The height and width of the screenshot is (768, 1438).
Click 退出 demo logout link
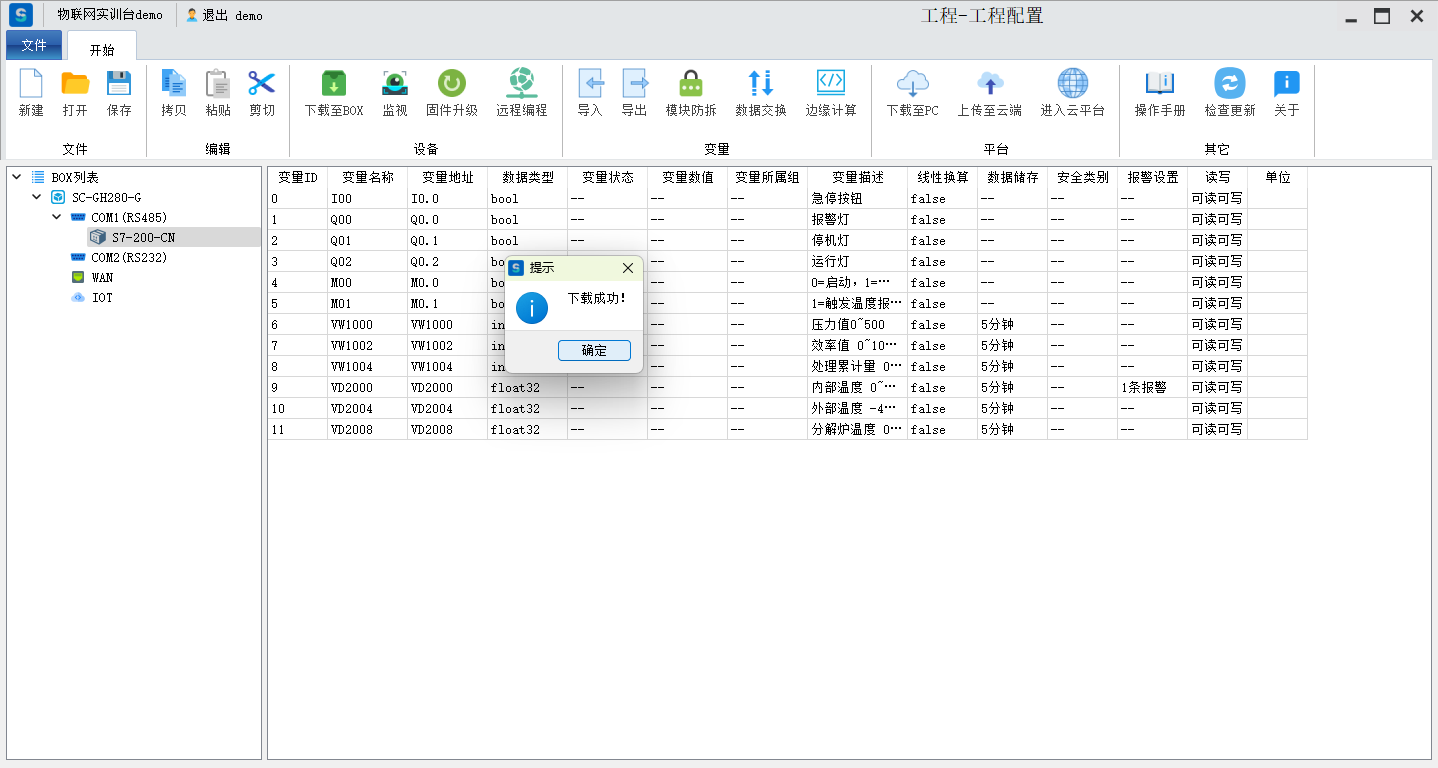(x=225, y=16)
